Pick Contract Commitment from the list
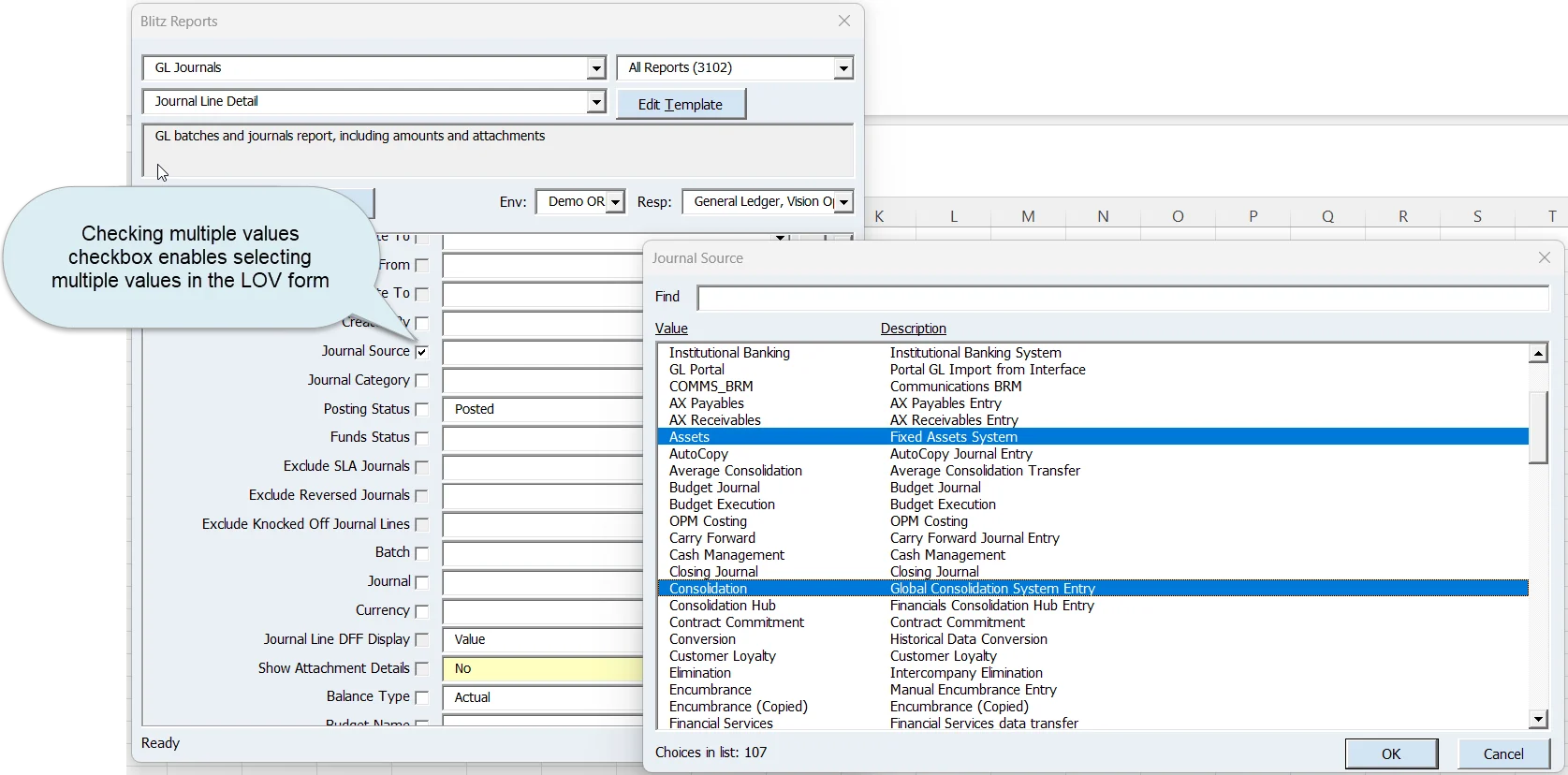Viewport: 1568px width, 775px height. pos(1093,622)
